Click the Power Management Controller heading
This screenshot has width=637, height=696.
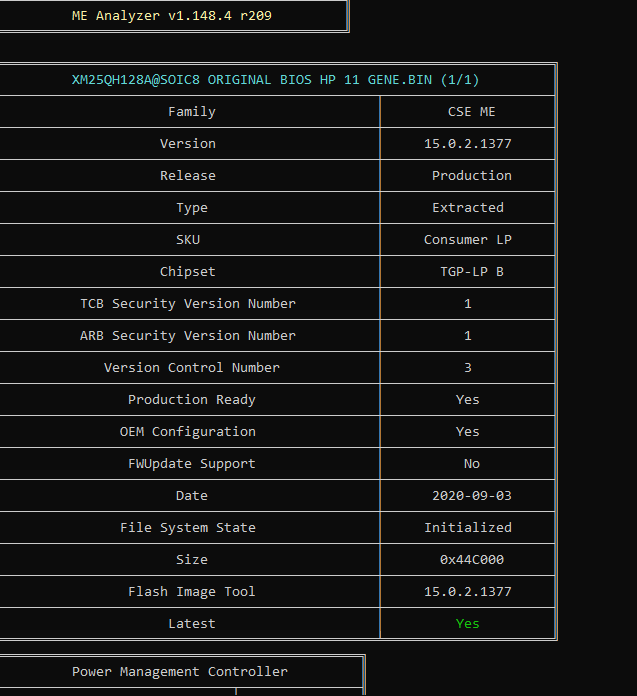(x=180, y=671)
